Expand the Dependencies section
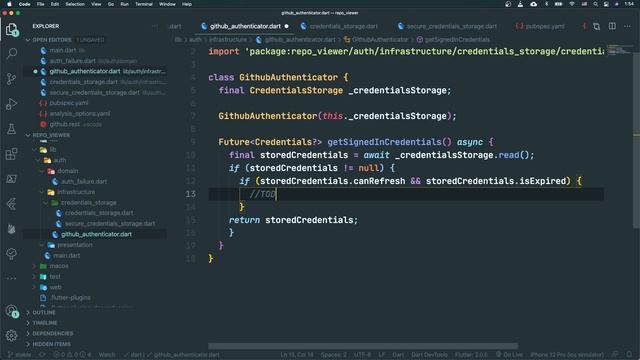 53,334
